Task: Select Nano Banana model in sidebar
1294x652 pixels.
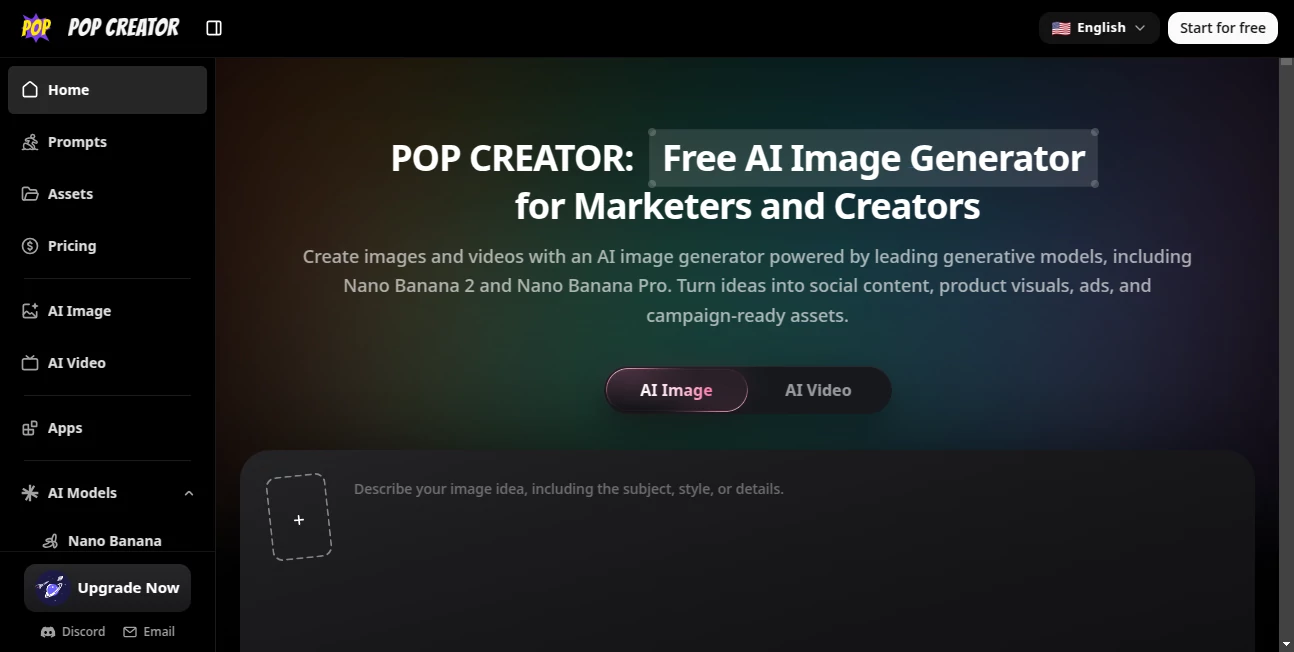Action: click(114, 541)
